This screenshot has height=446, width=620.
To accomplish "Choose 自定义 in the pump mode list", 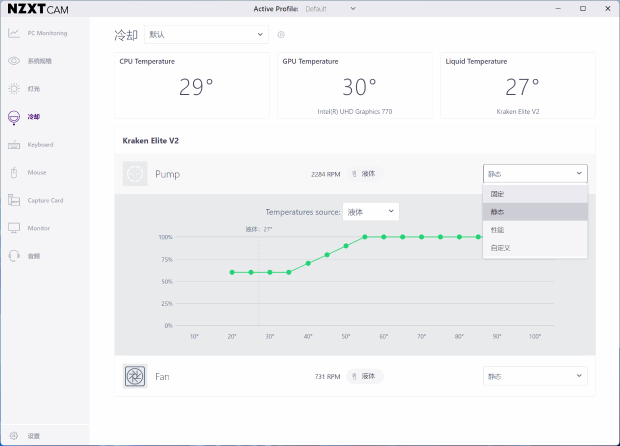I will pos(535,248).
